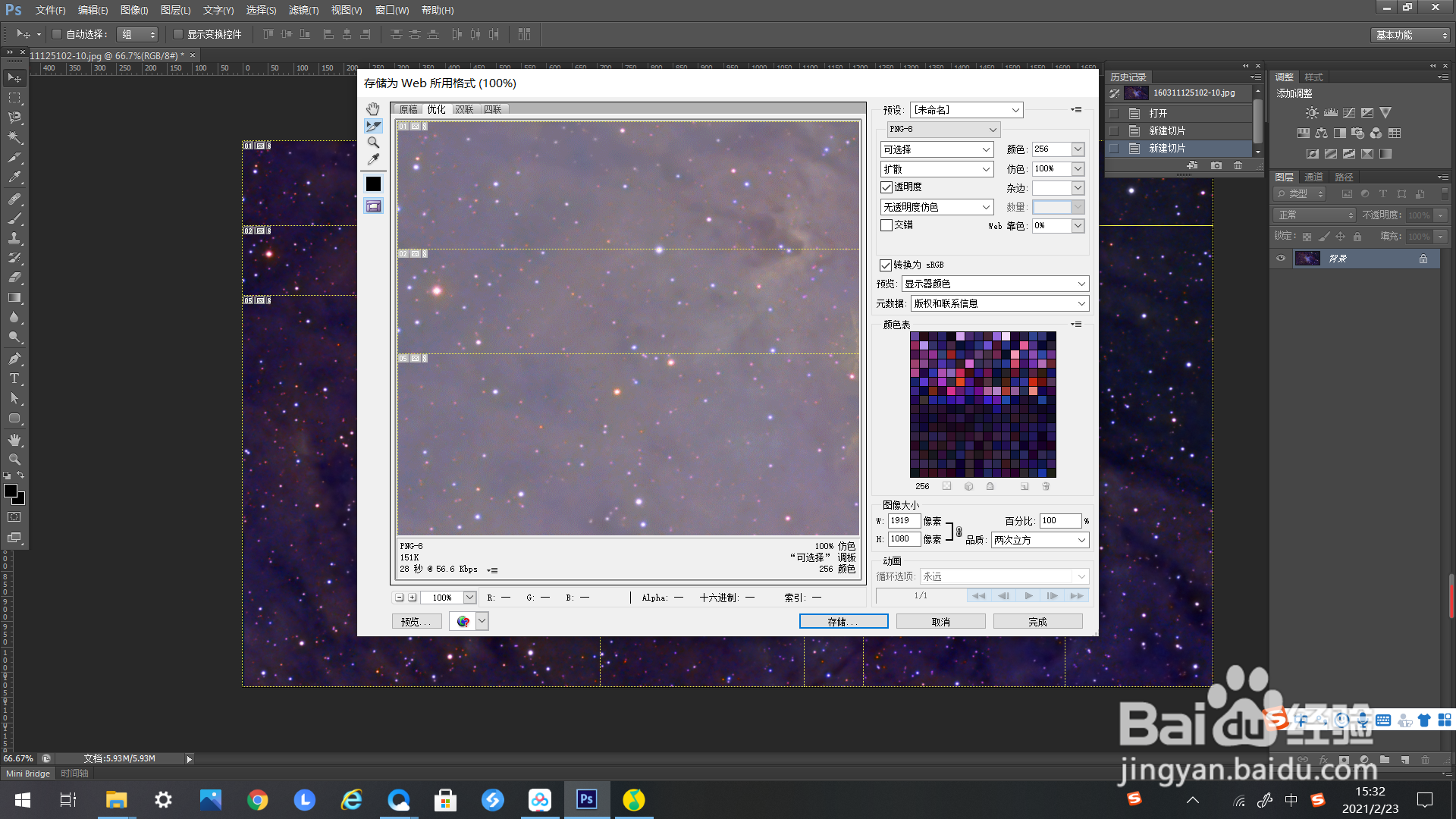Select the Eyedropper tool in dialog
This screenshot has height=819, width=1456.
(x=372, y=159)
